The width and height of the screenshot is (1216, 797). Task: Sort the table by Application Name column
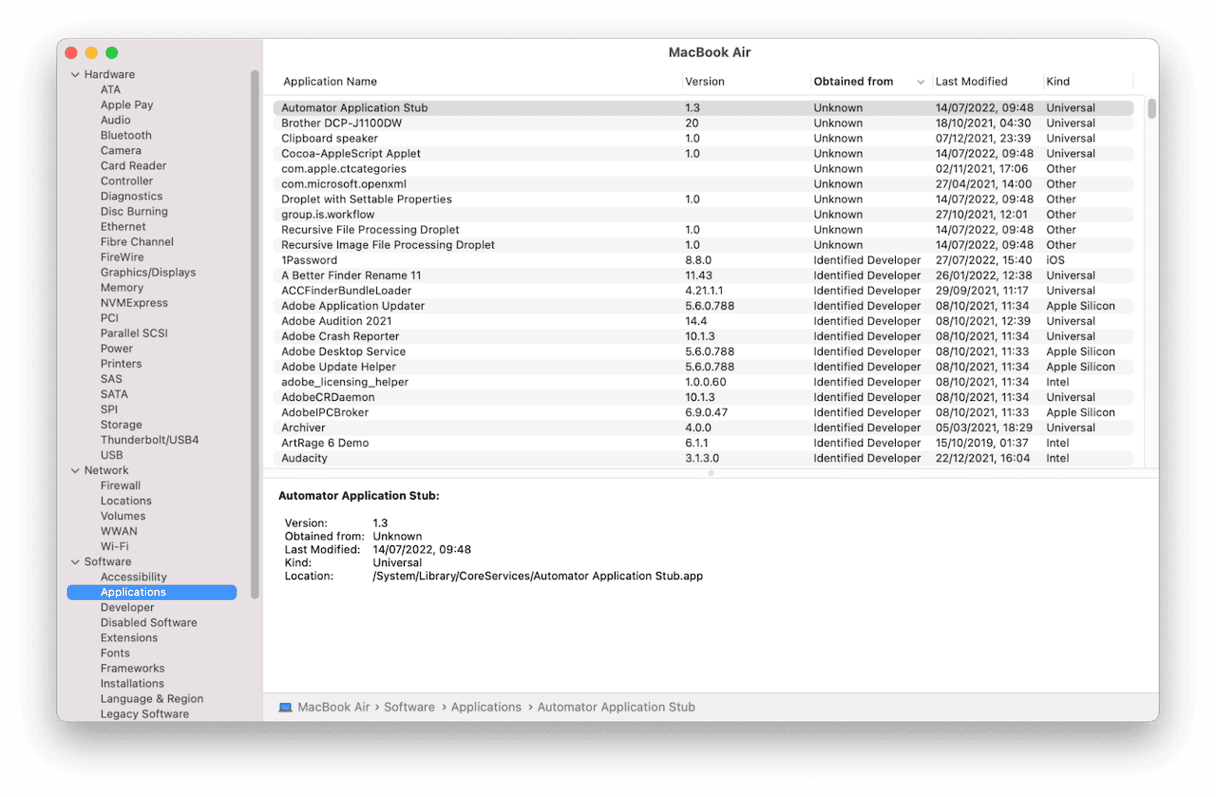click(330, 82)
